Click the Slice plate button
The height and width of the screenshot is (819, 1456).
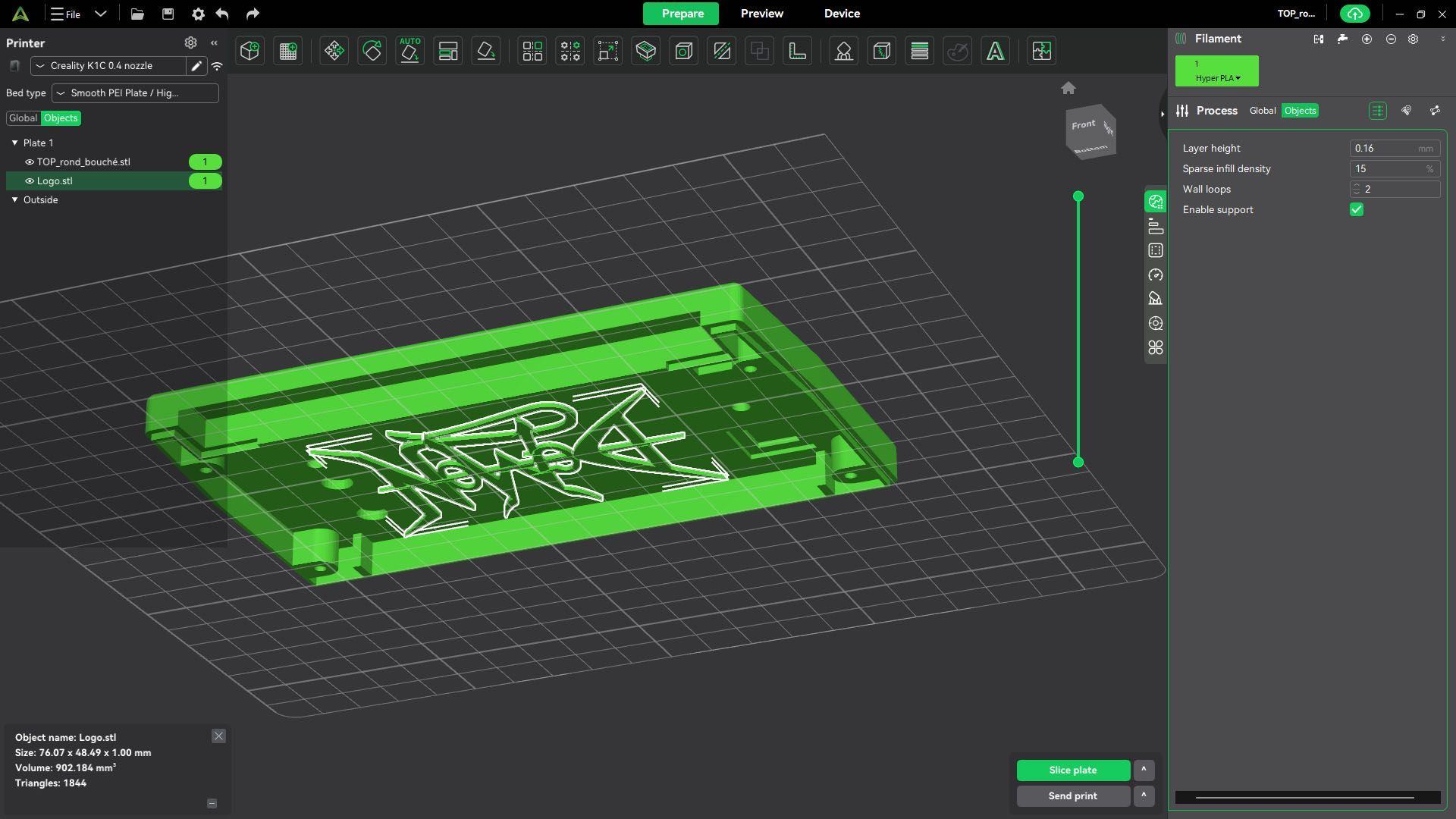point(1073,770)
